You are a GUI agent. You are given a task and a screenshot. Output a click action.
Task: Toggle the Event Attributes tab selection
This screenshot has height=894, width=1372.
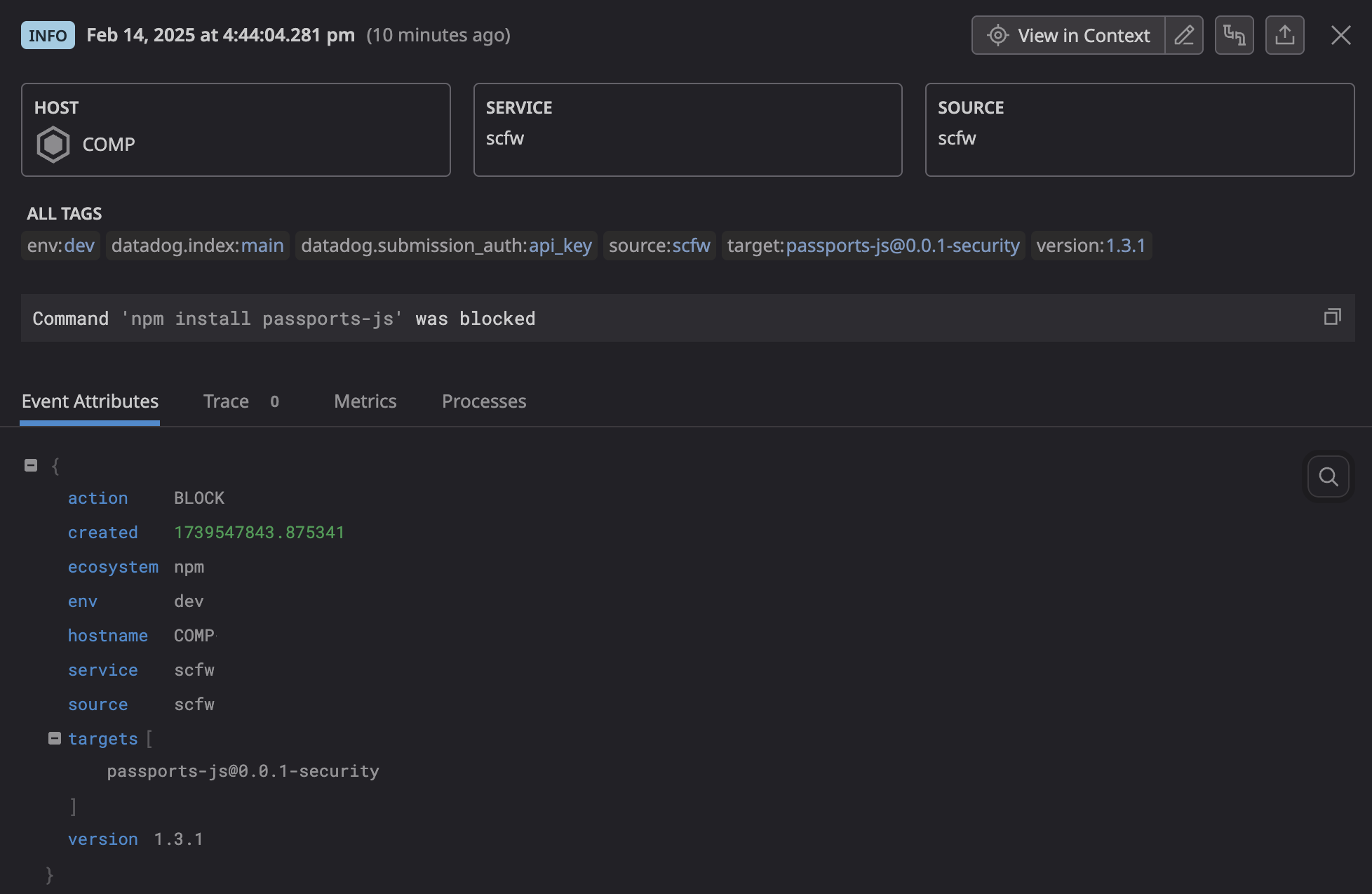[x=89, y=401]
